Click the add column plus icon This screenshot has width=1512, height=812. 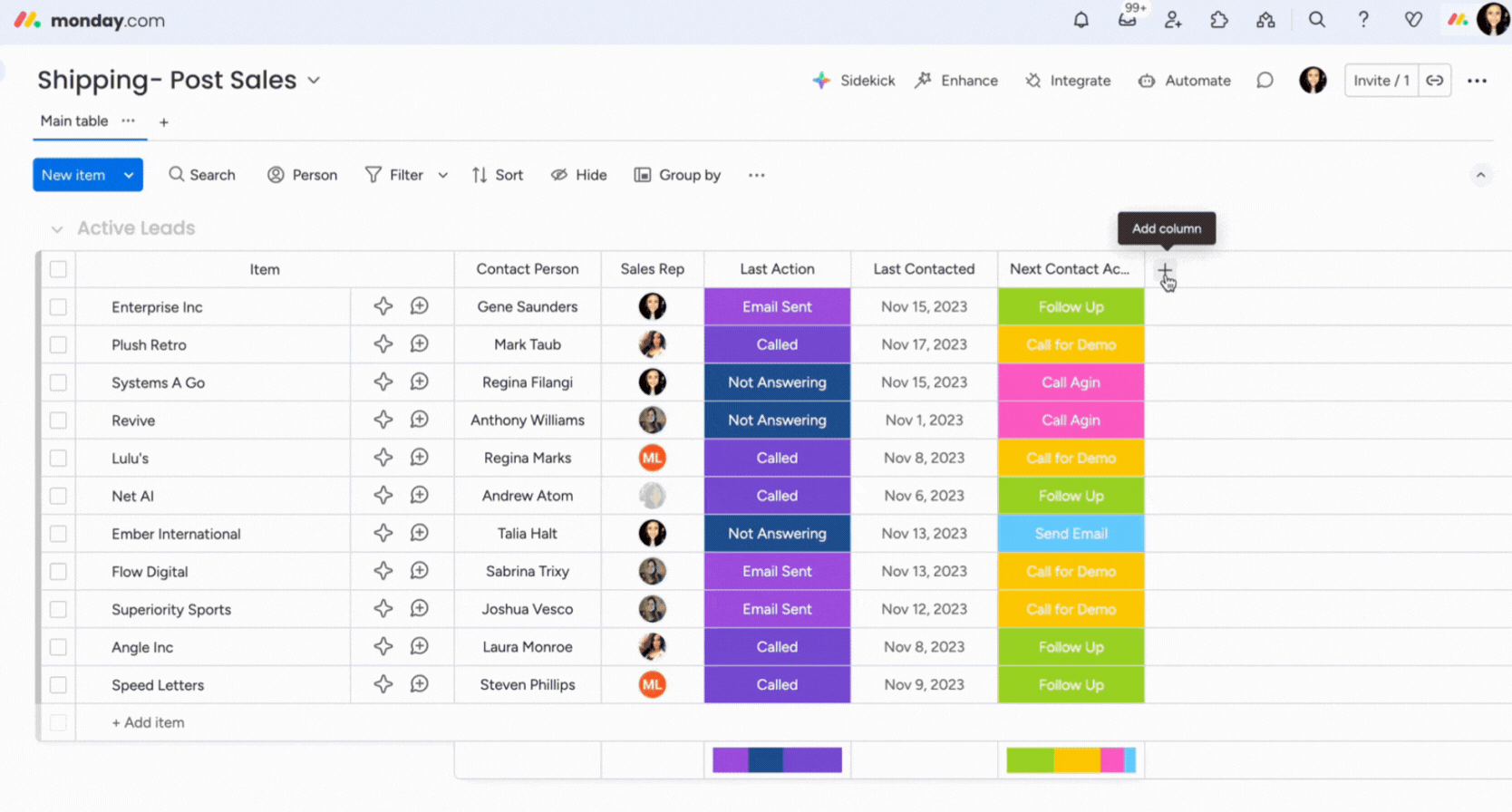[x=1165, y=271]
